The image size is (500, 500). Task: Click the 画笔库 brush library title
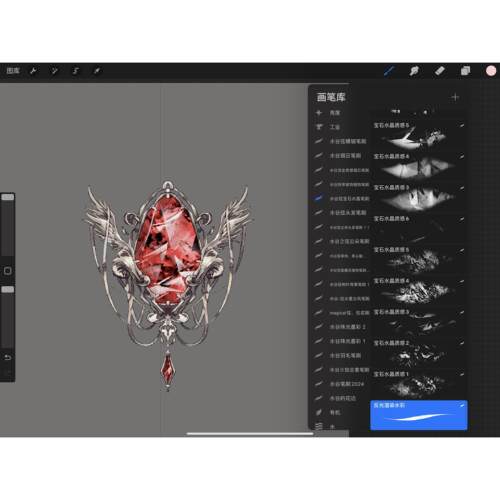(x=331, y=97)
